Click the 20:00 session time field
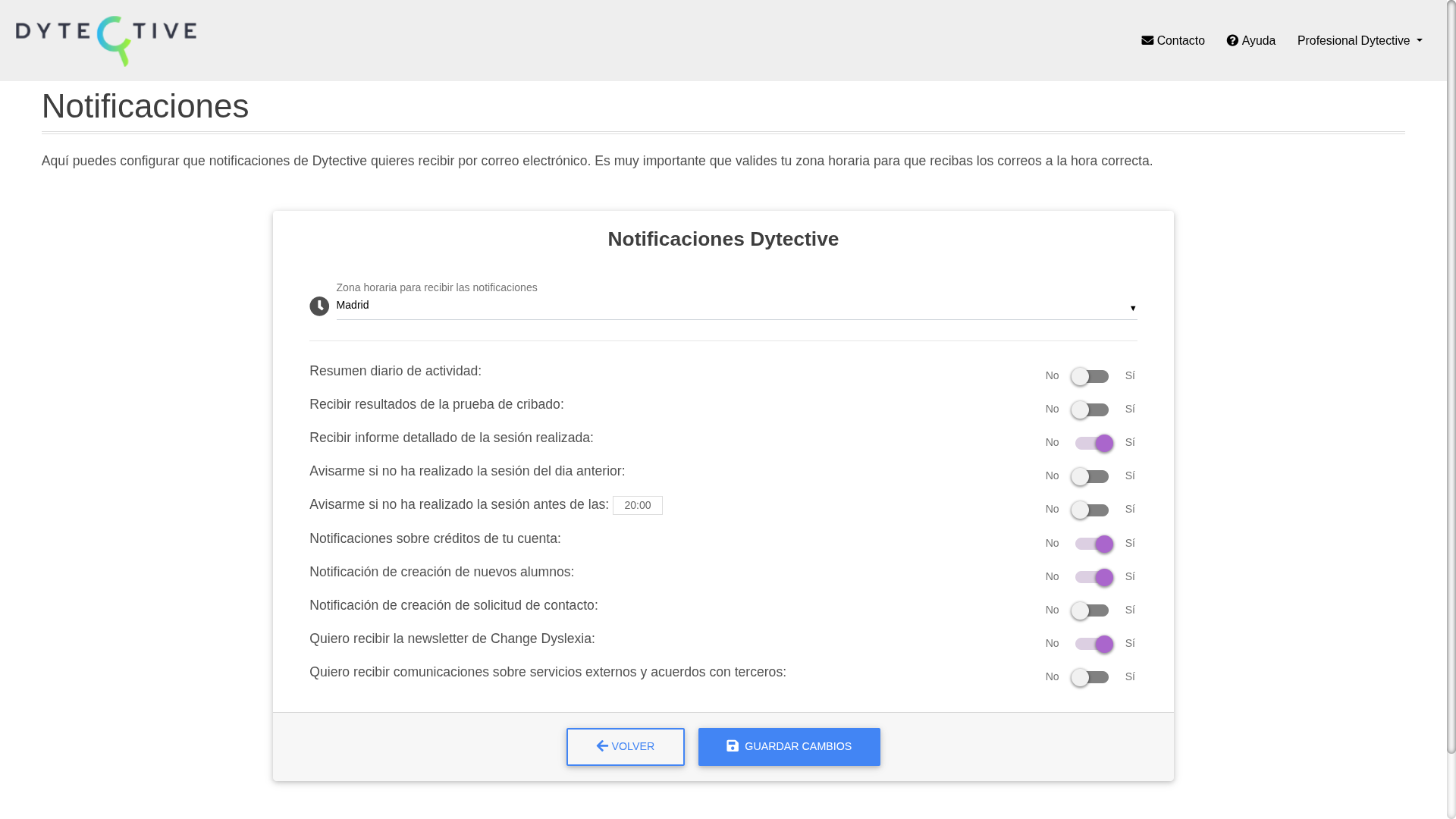 point(637,505)
